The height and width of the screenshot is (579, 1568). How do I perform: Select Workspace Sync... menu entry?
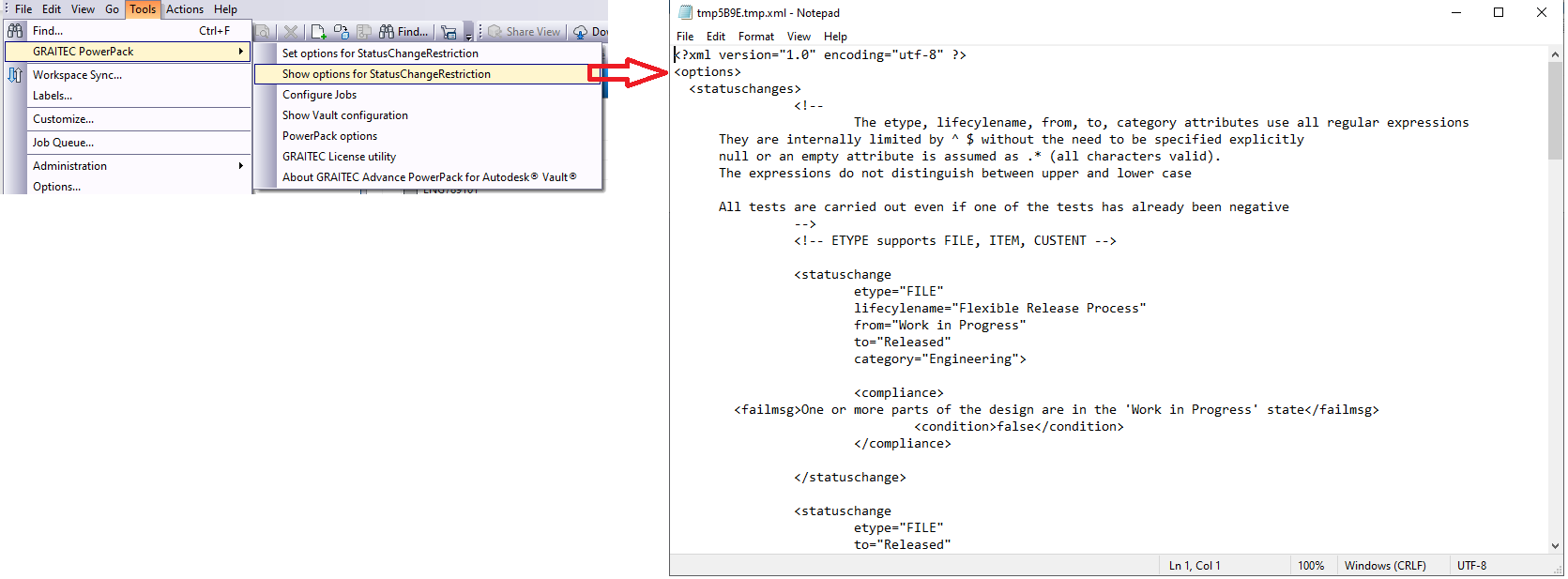[129, 75]
